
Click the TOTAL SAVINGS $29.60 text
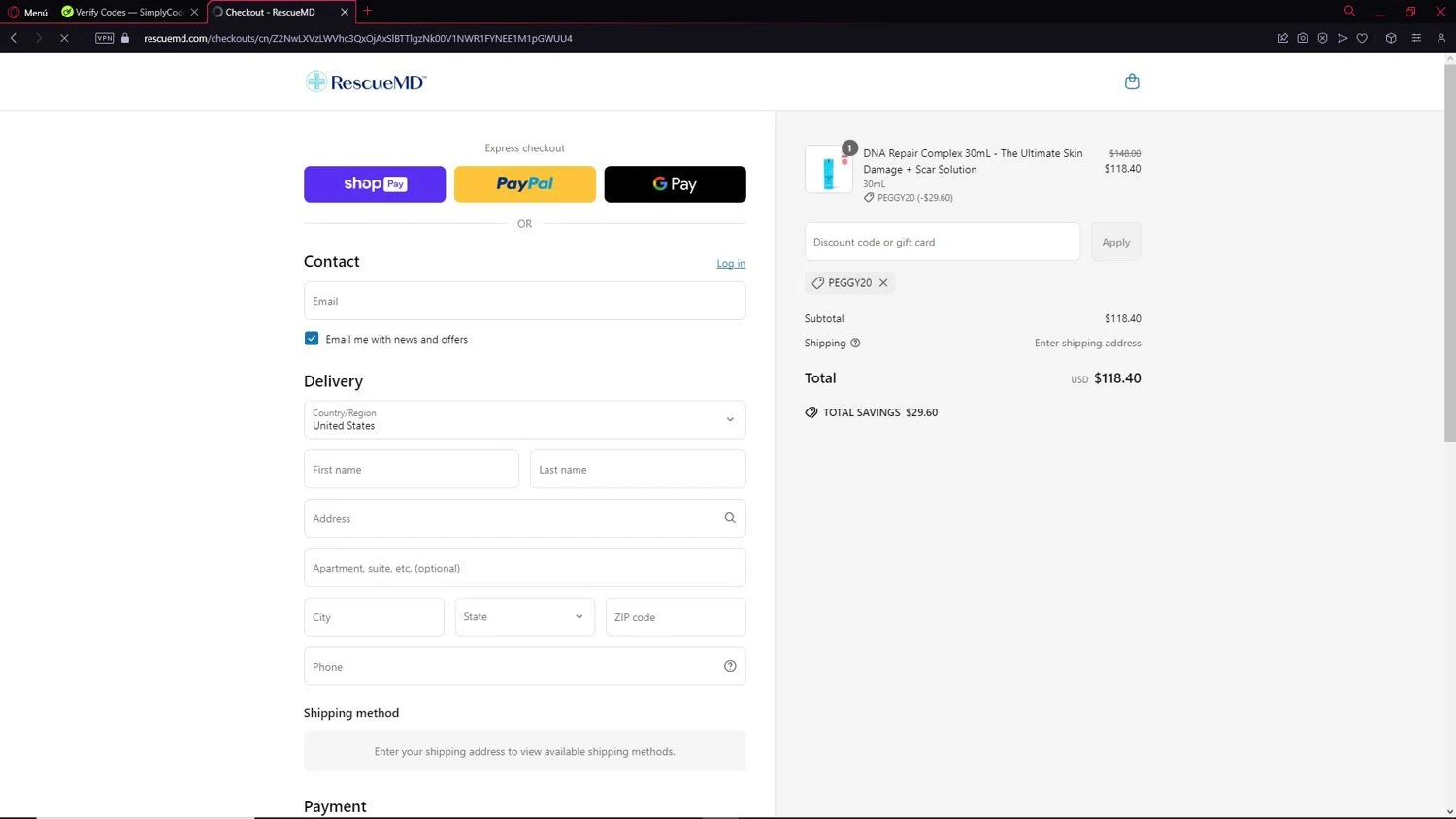click(880, 412)
